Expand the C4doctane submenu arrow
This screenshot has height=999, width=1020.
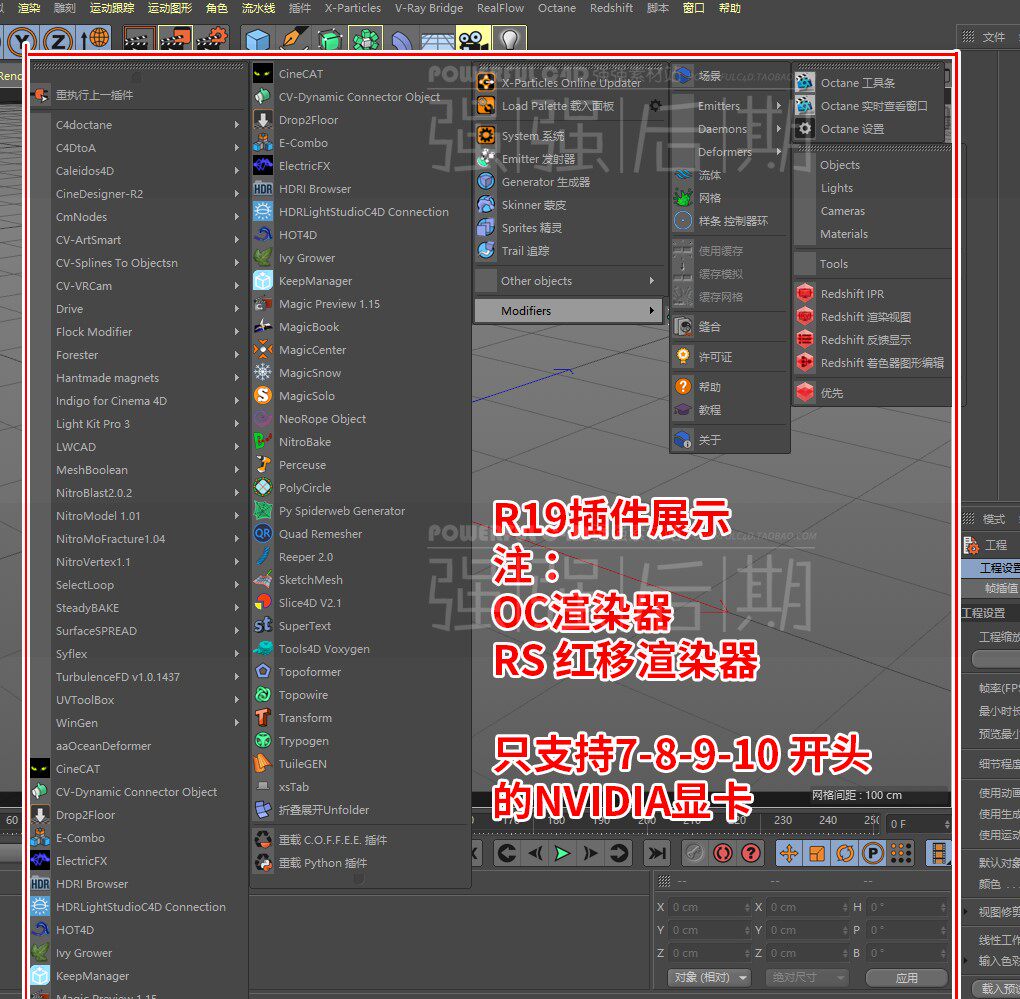(x=237, y=125)
